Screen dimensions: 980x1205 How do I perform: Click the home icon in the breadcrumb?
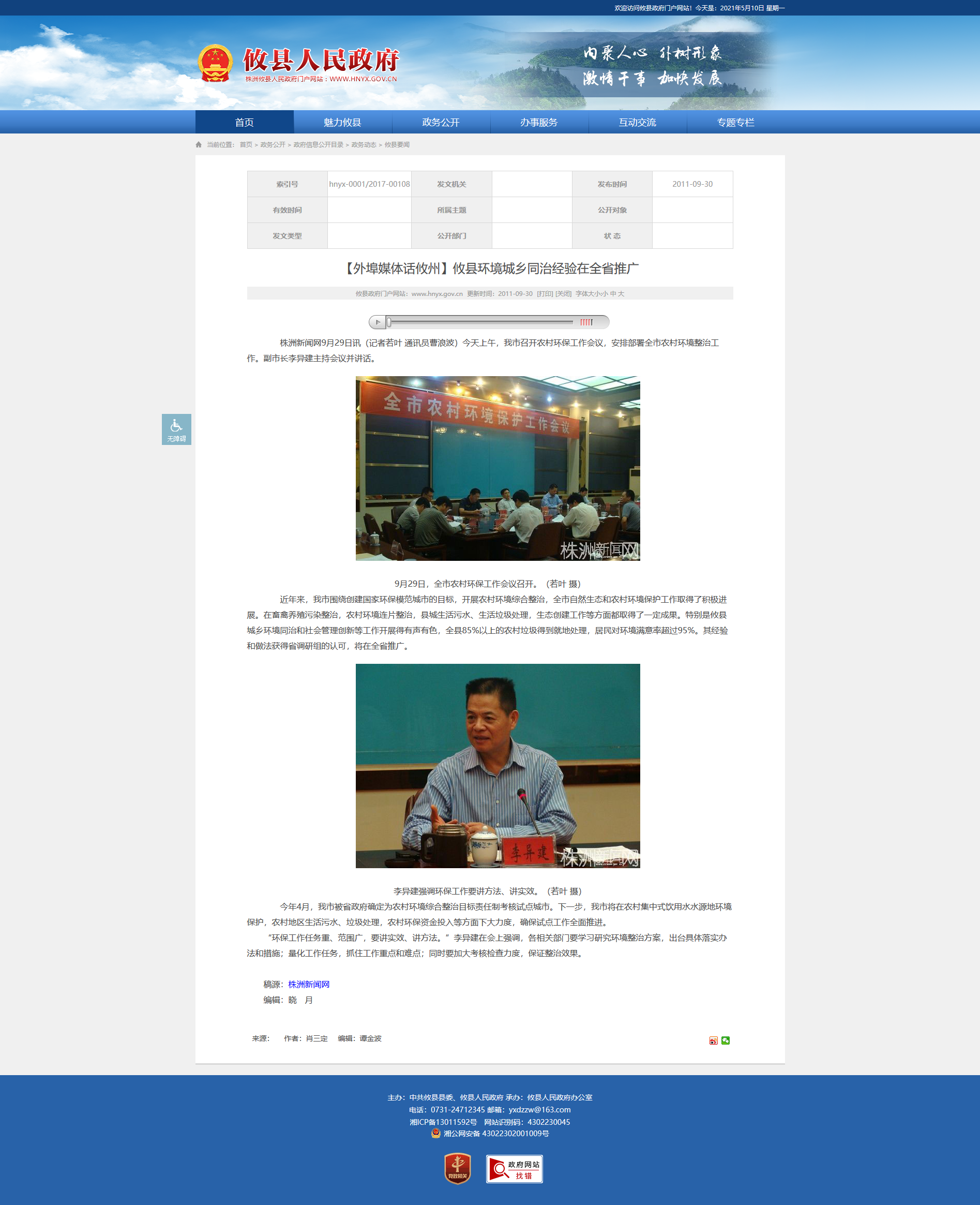(199, 144)
